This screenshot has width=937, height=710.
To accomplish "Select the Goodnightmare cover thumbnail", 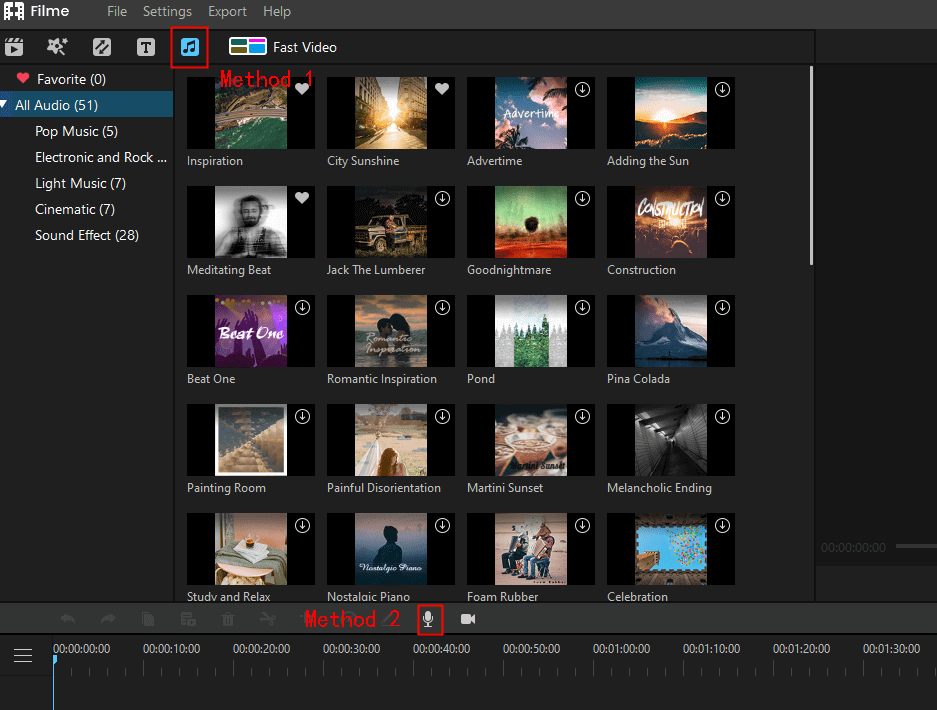I will tap(531, 222).
